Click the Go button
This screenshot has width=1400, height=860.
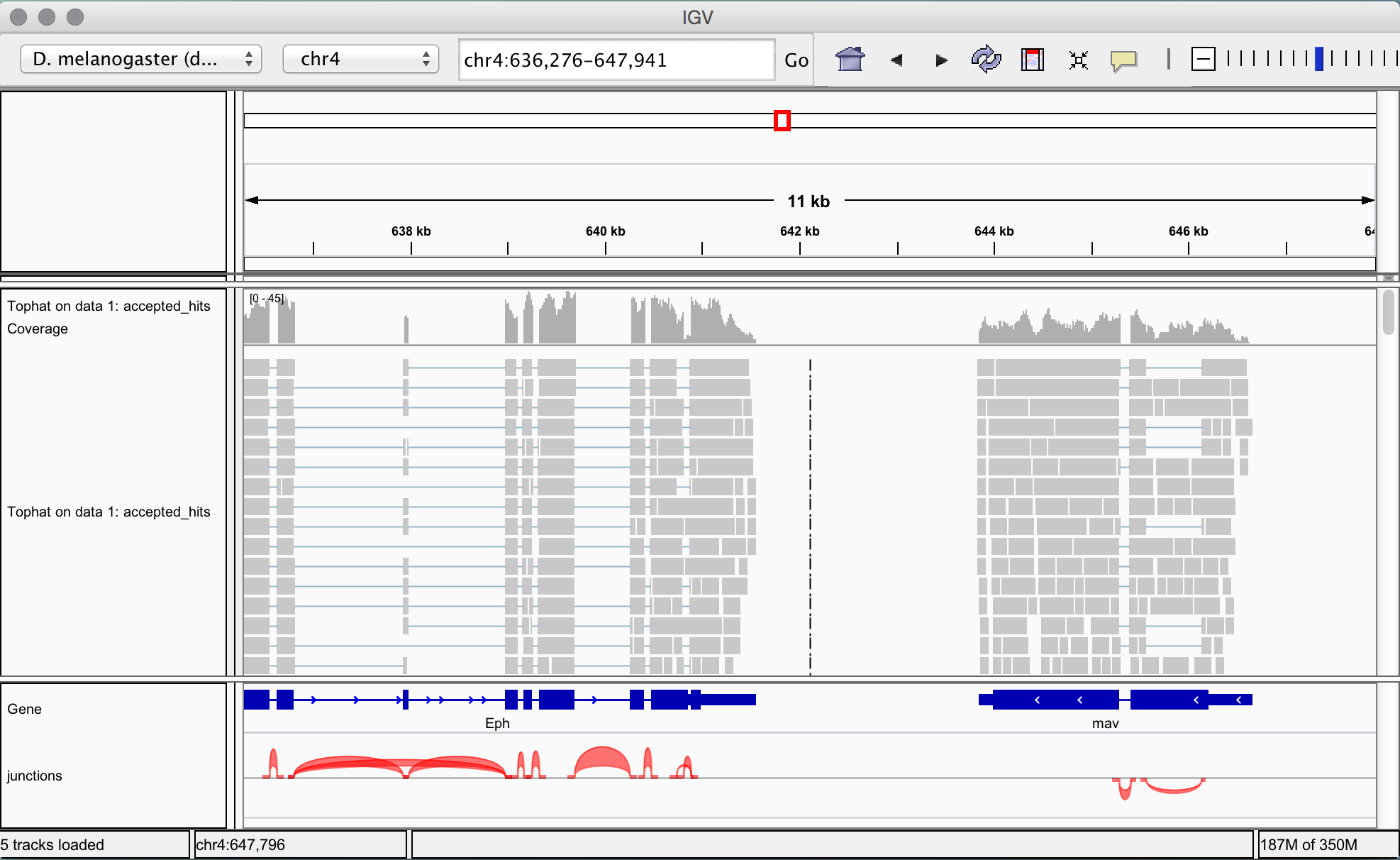[x=796, y=60]
